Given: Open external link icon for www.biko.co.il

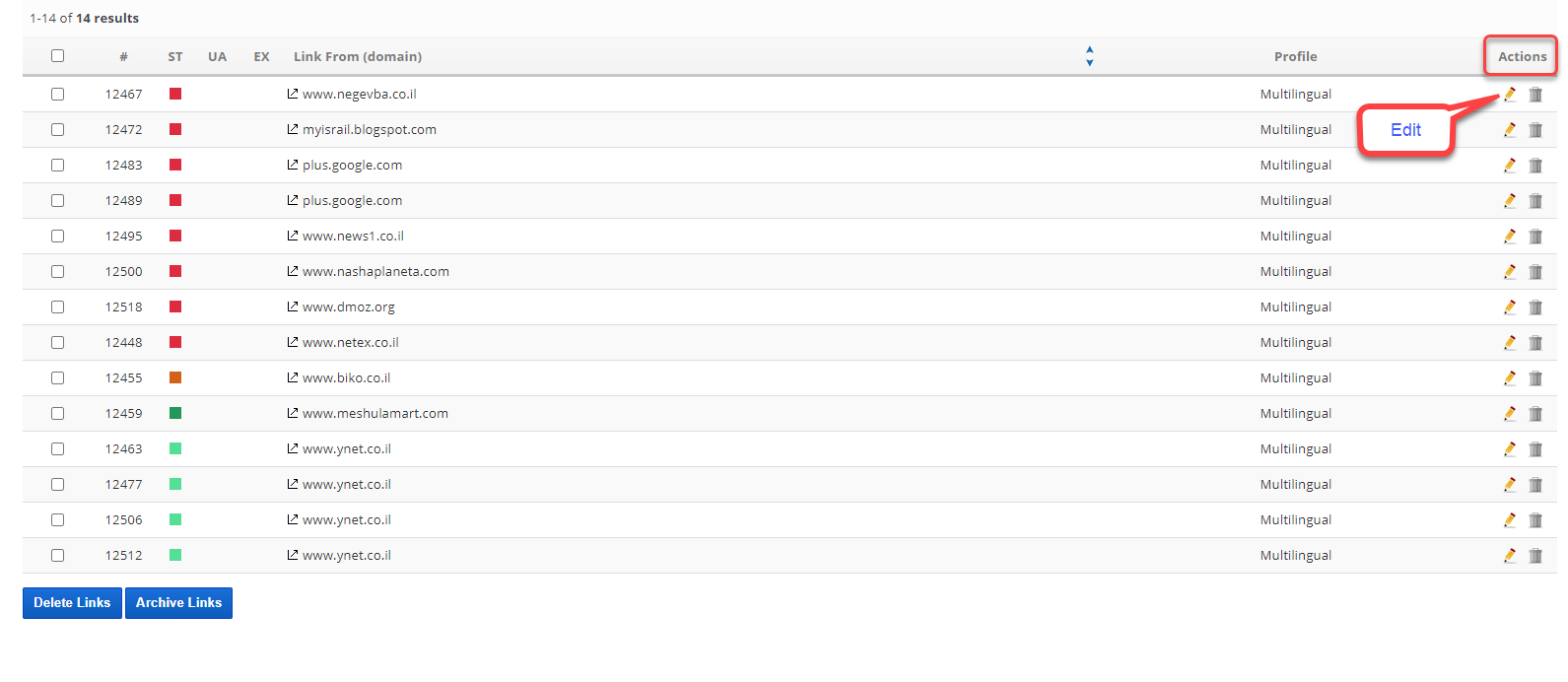Looking at the screenshot, I should (x=293, y=377).
